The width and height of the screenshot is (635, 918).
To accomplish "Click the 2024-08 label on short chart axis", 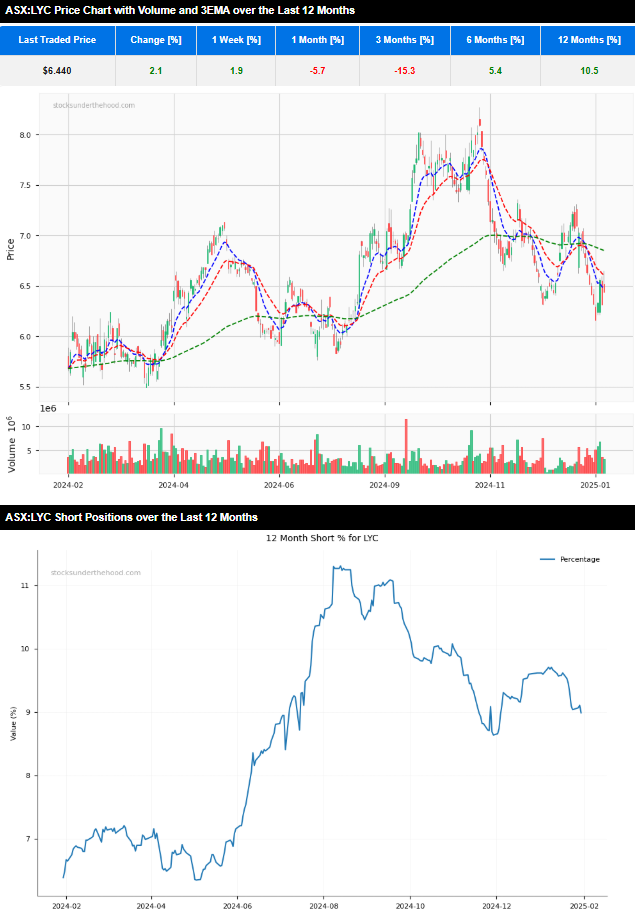I will [x=323, y=906].
